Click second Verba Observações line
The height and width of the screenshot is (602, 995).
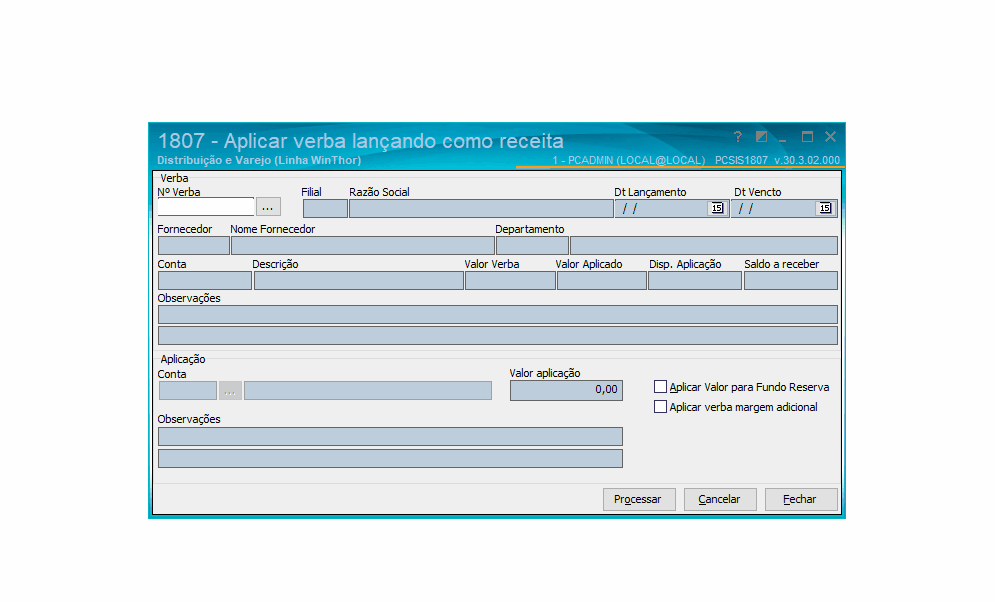tap(498, 336)
